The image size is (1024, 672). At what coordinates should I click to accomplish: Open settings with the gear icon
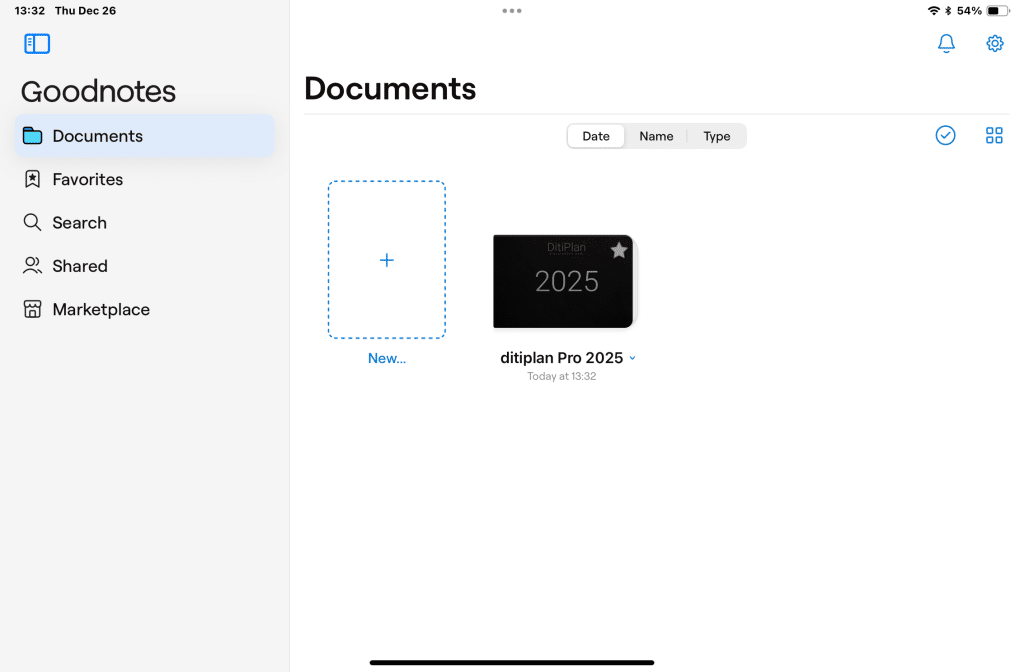click(994, 44)
